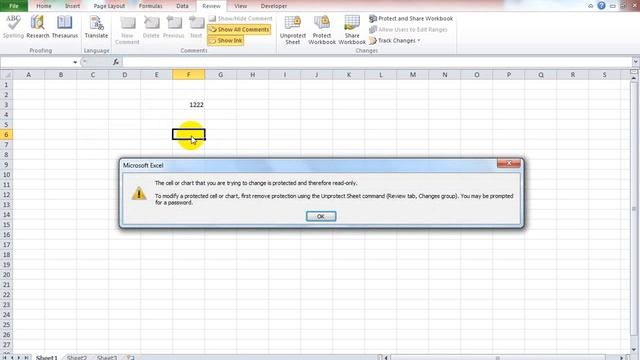Select row 27 header
Screen dimensions: 640x360
6,344
